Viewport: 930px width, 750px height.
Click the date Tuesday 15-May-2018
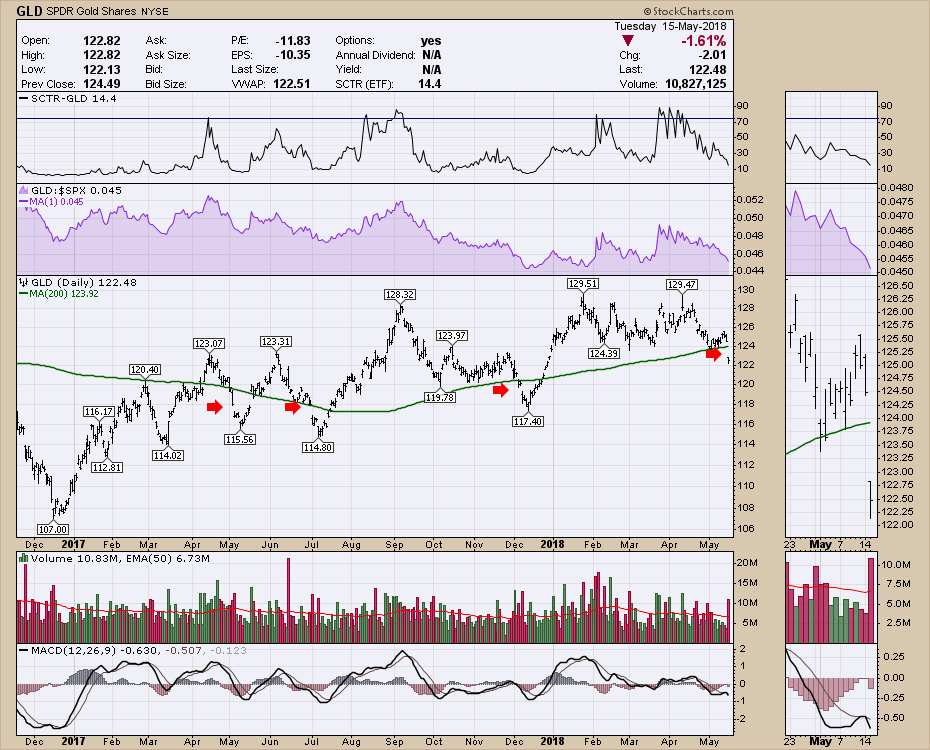pos(670,26)
